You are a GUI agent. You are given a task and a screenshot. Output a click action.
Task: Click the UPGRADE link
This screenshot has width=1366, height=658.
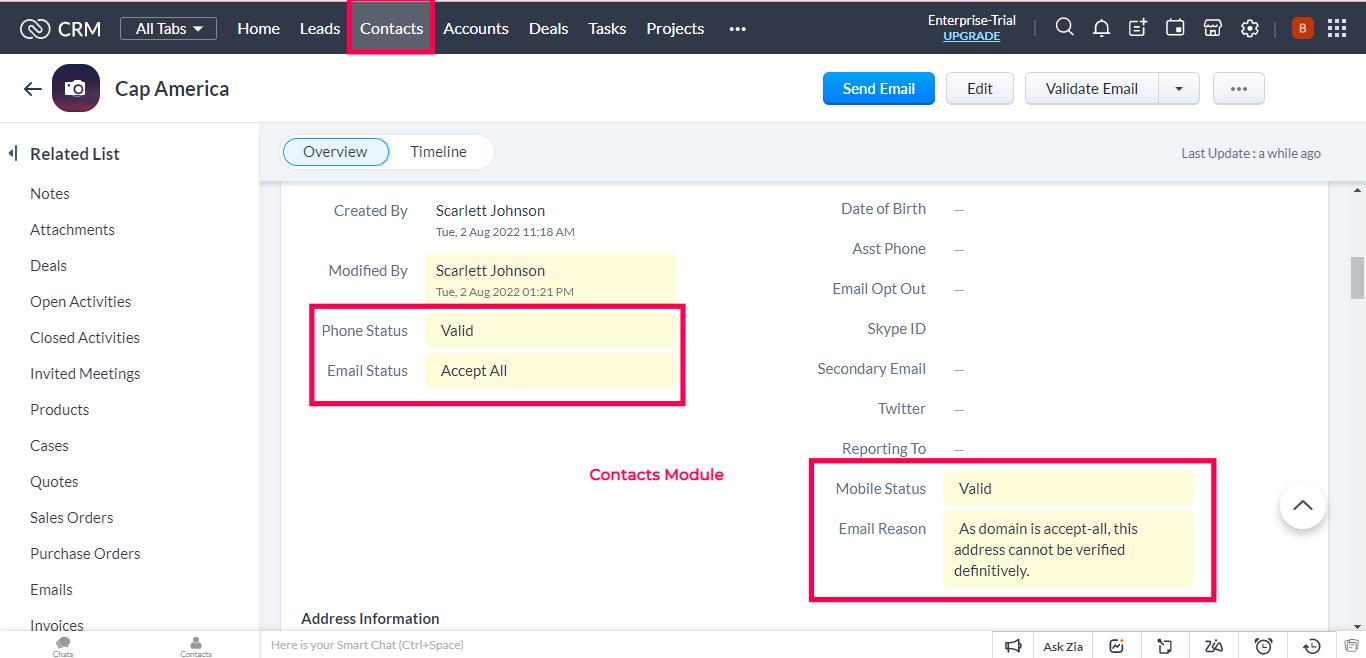pyautogui.click(x=971, y=36)
